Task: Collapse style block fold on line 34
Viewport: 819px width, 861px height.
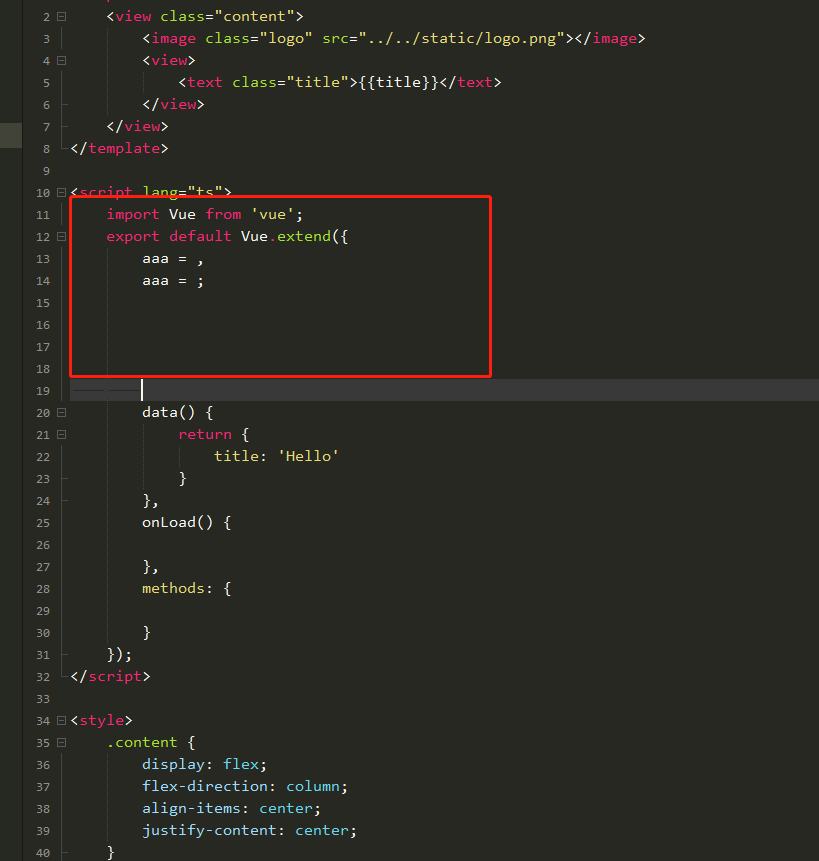Action: click(x=61, y=720)
